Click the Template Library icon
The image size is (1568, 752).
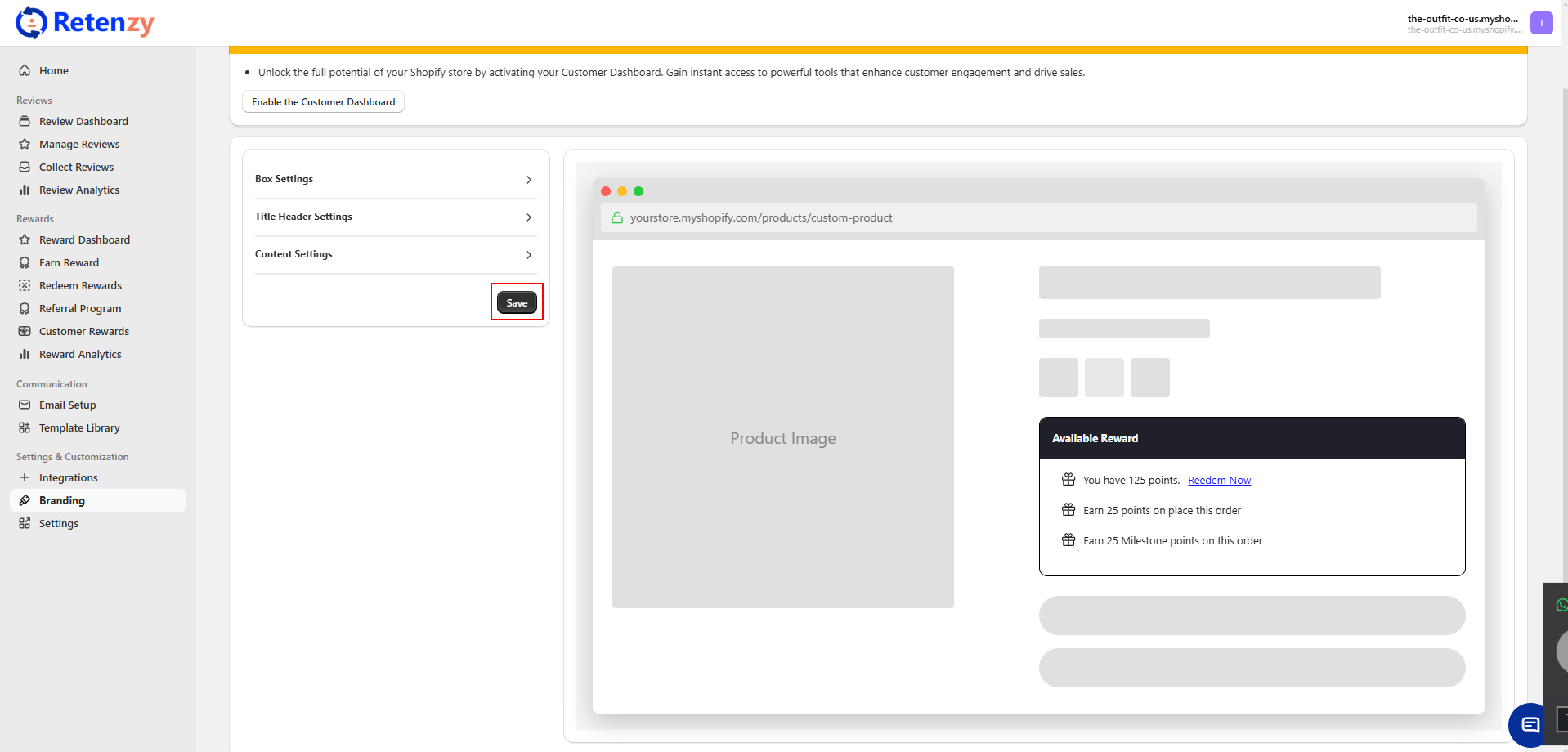pos(25,427)
